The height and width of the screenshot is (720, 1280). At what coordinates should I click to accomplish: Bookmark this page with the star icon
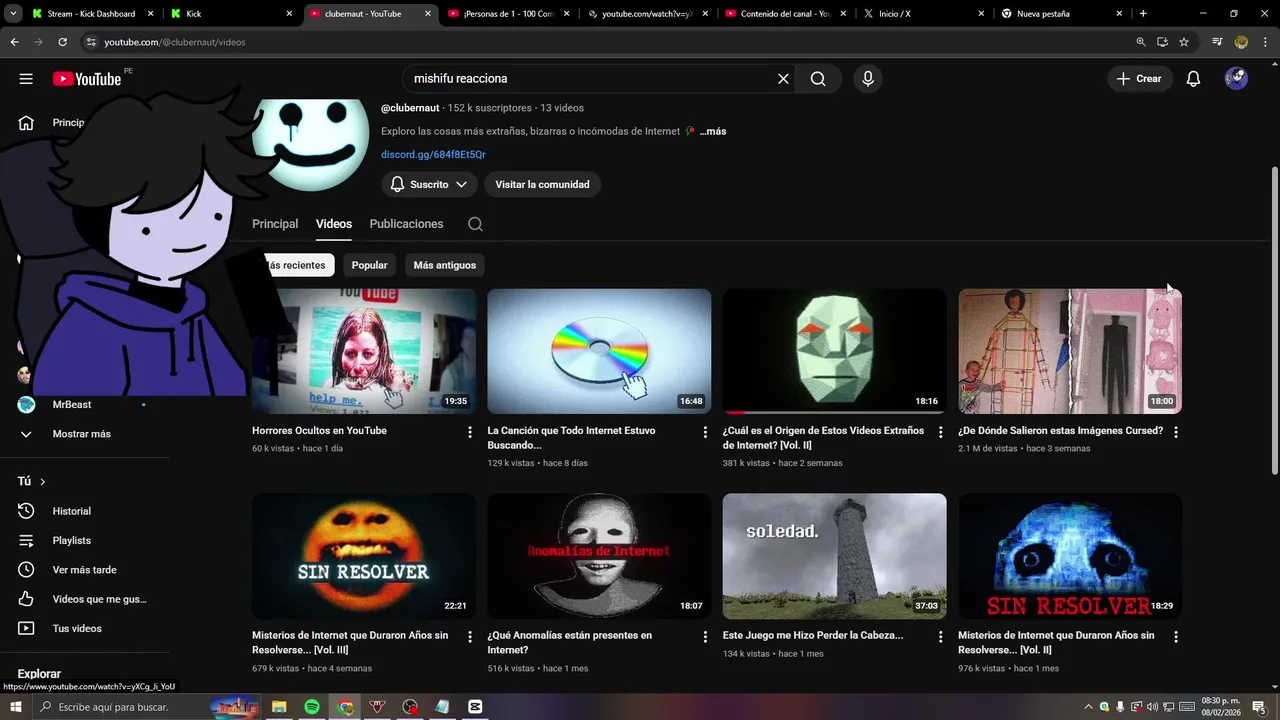tap(1184, 42)
